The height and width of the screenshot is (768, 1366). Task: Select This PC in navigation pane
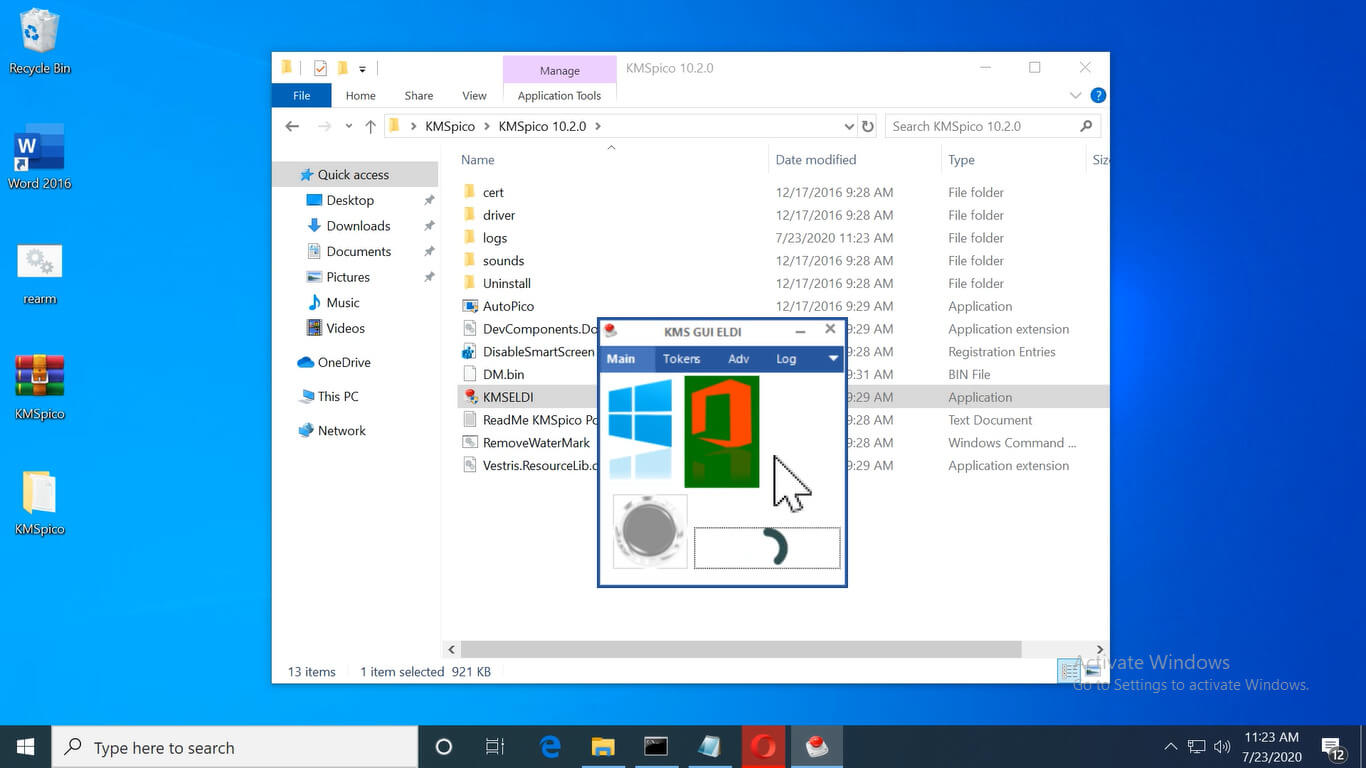(x=338, y=396)
